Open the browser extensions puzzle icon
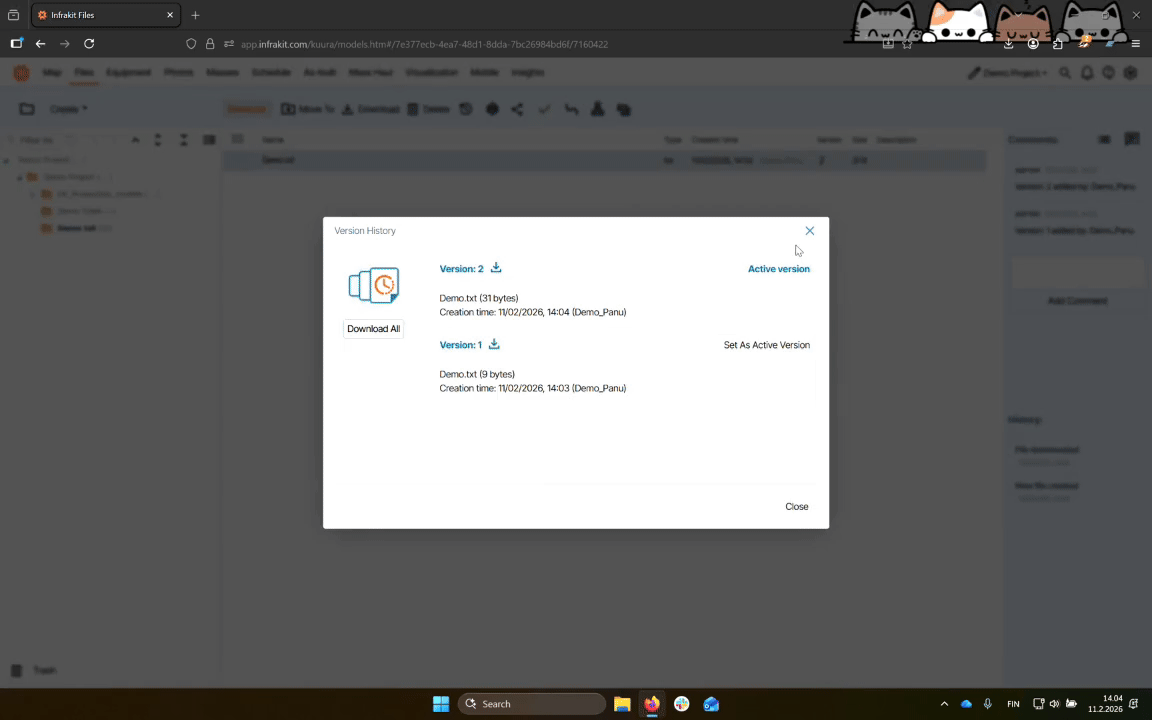The height and width of the screenshot is (720, 1152). (1058, 44)
